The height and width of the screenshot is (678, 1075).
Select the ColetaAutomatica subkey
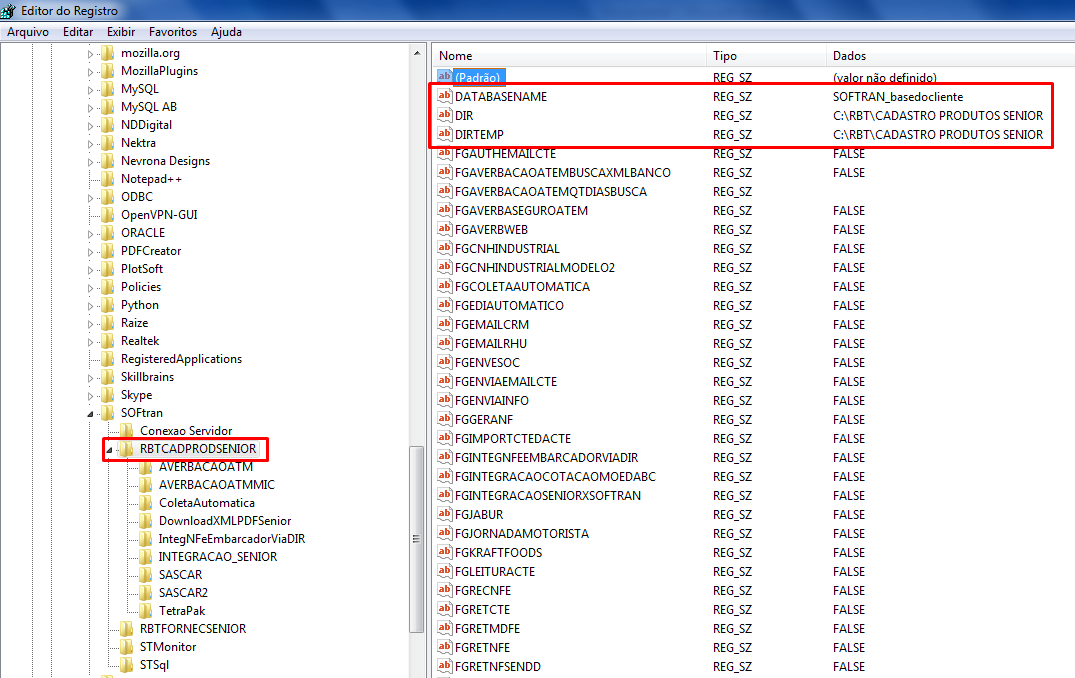(x=207, y=503)
